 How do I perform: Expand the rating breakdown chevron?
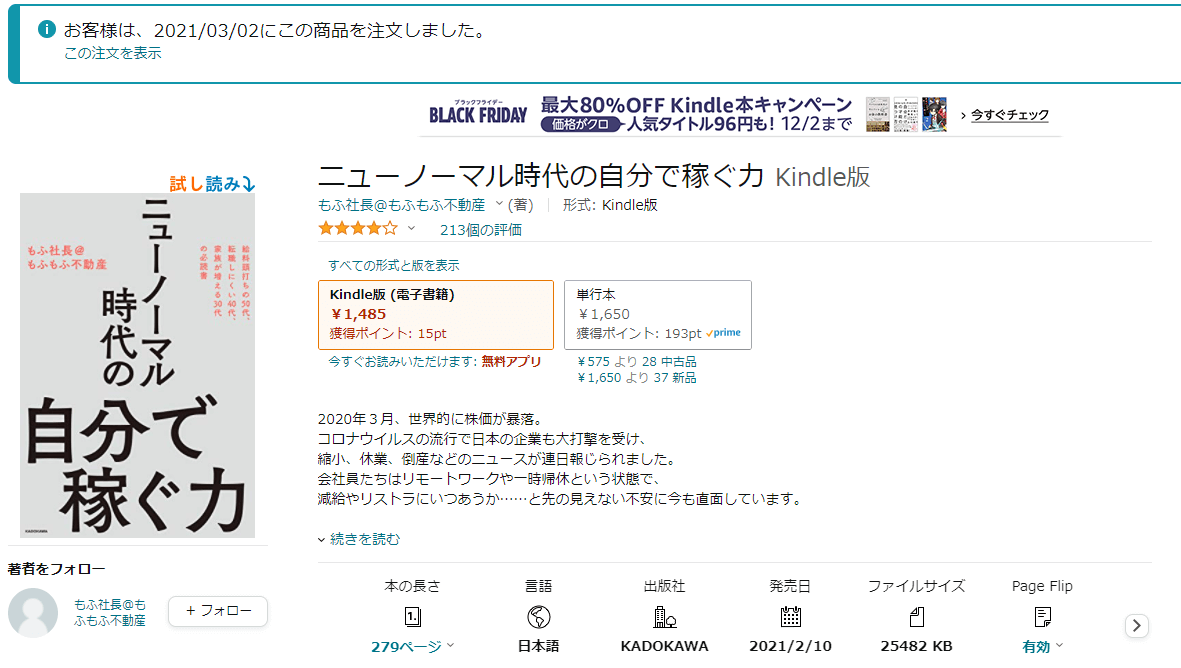[x=411, y=228]
